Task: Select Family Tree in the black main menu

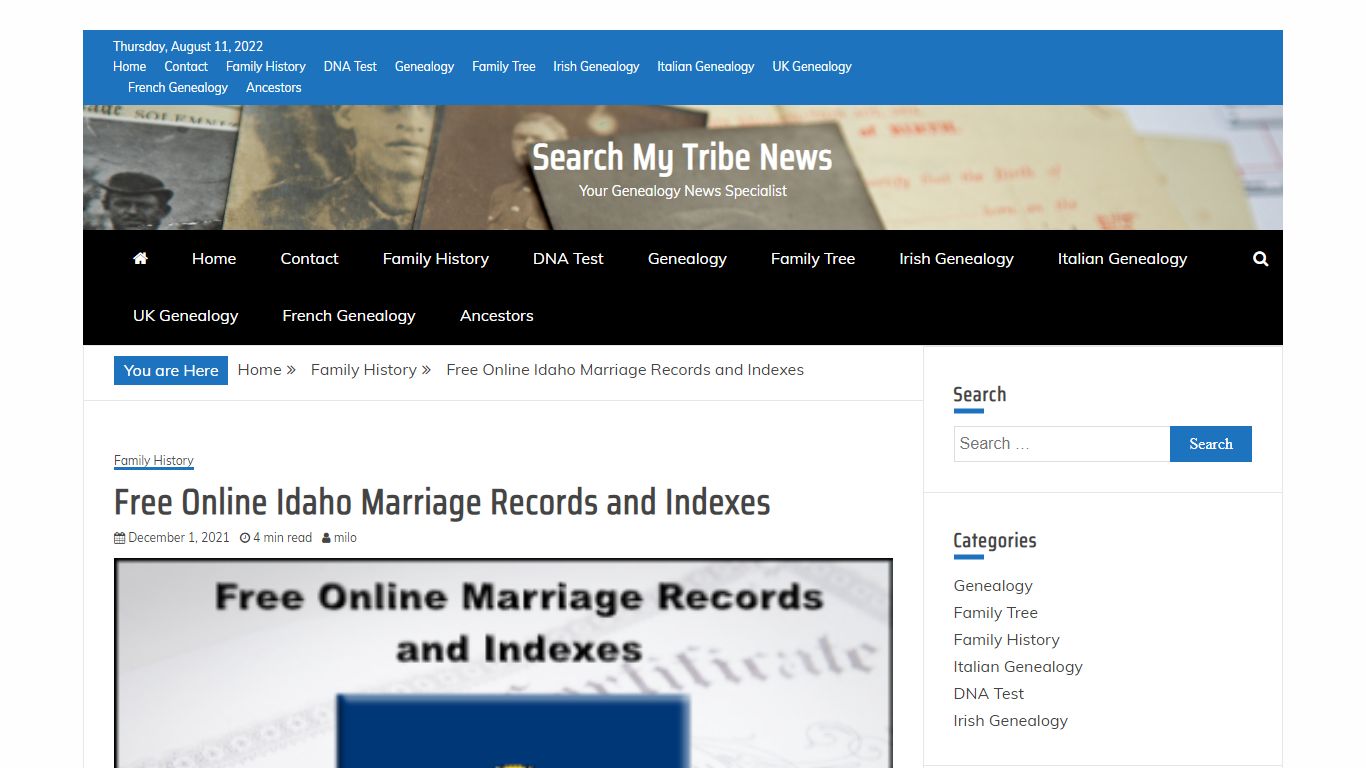Action: (x=813, y=258)
